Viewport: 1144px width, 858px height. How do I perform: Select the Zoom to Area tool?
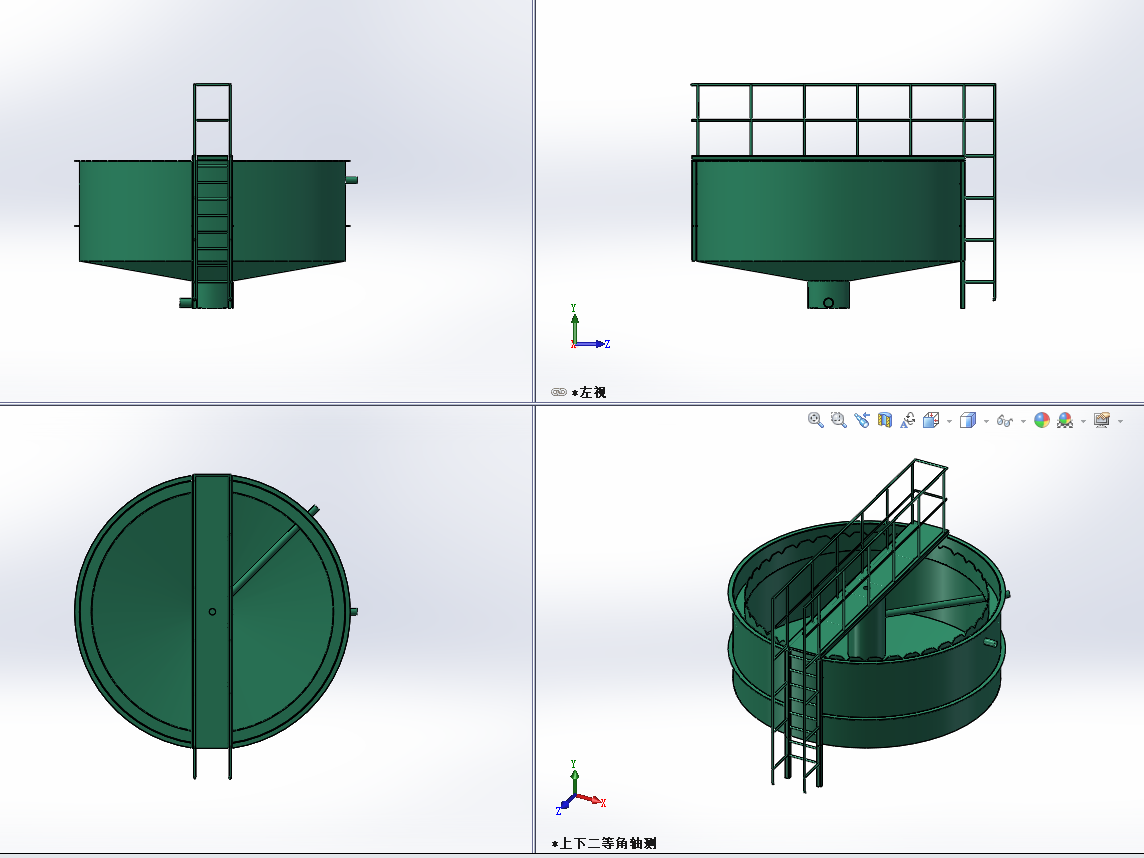coord(839,420)
